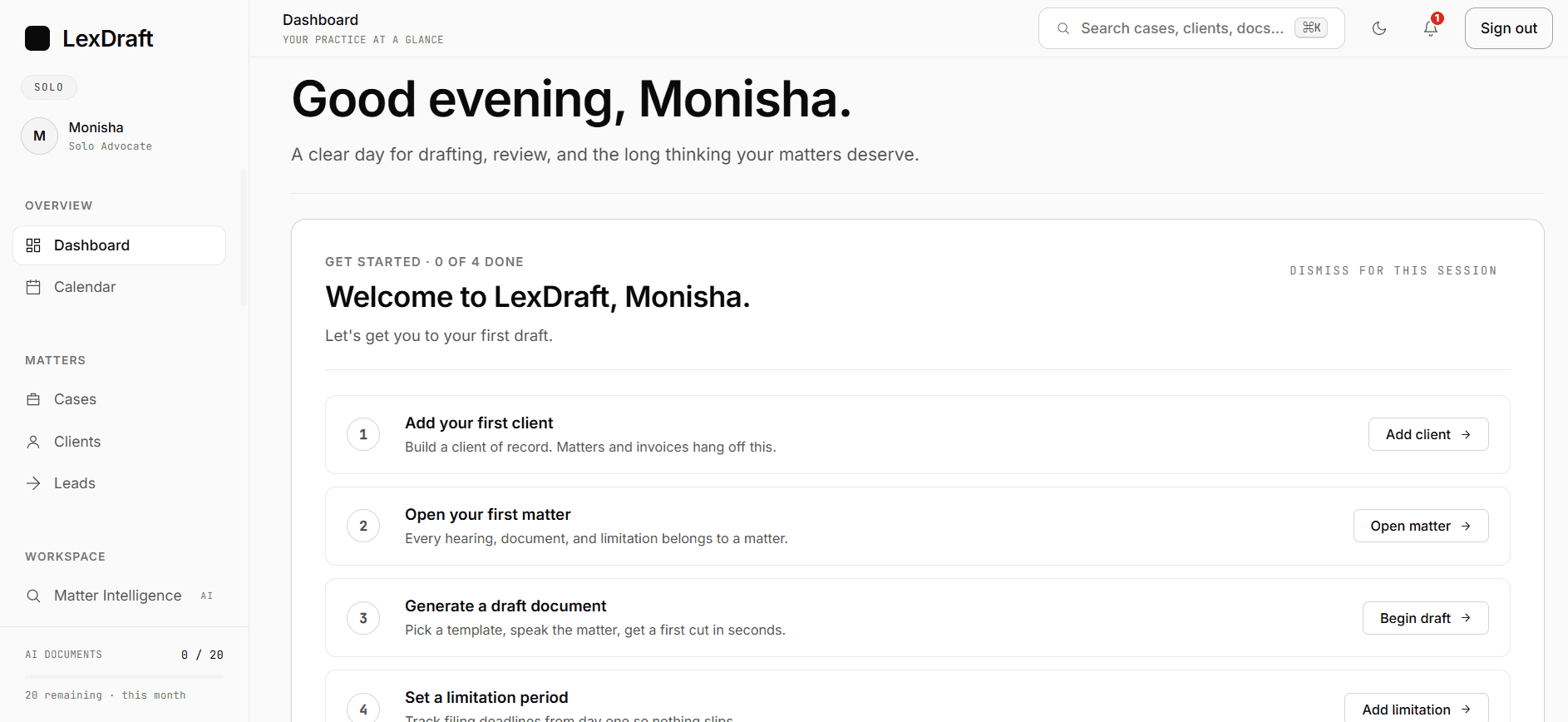
Task: Toggle dark mode with moon icon
Action: coord(1379,28)
